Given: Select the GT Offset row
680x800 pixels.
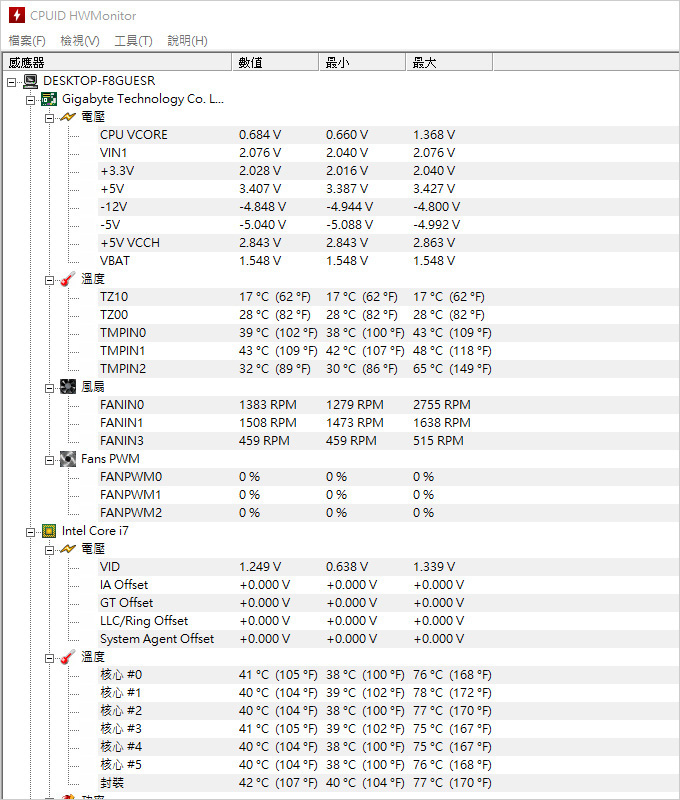Looking at the screenshot, I should (x=388, y=603).
